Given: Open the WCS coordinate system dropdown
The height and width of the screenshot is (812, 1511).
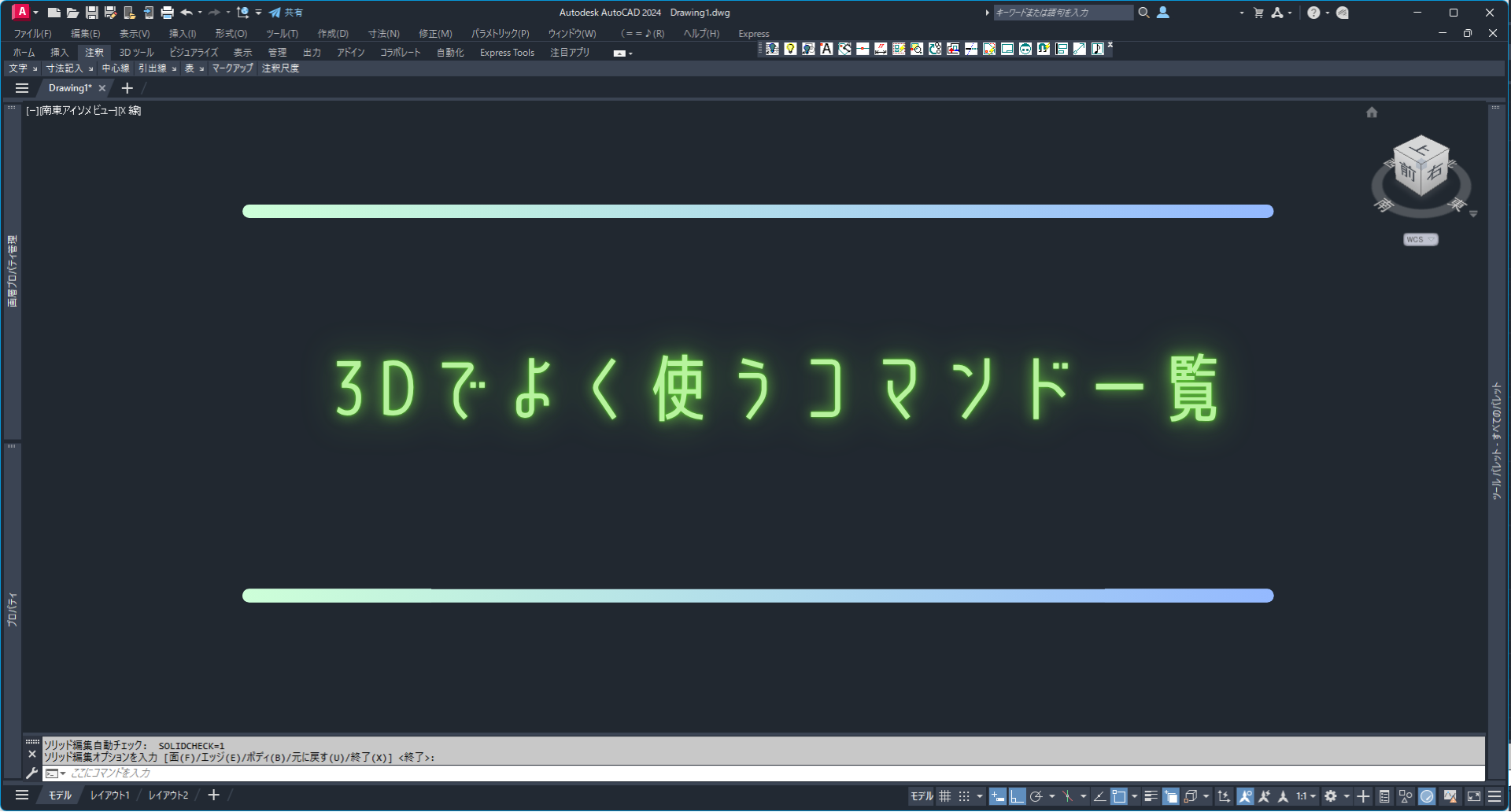Looking at the screenshot, I should point(1420,239).
